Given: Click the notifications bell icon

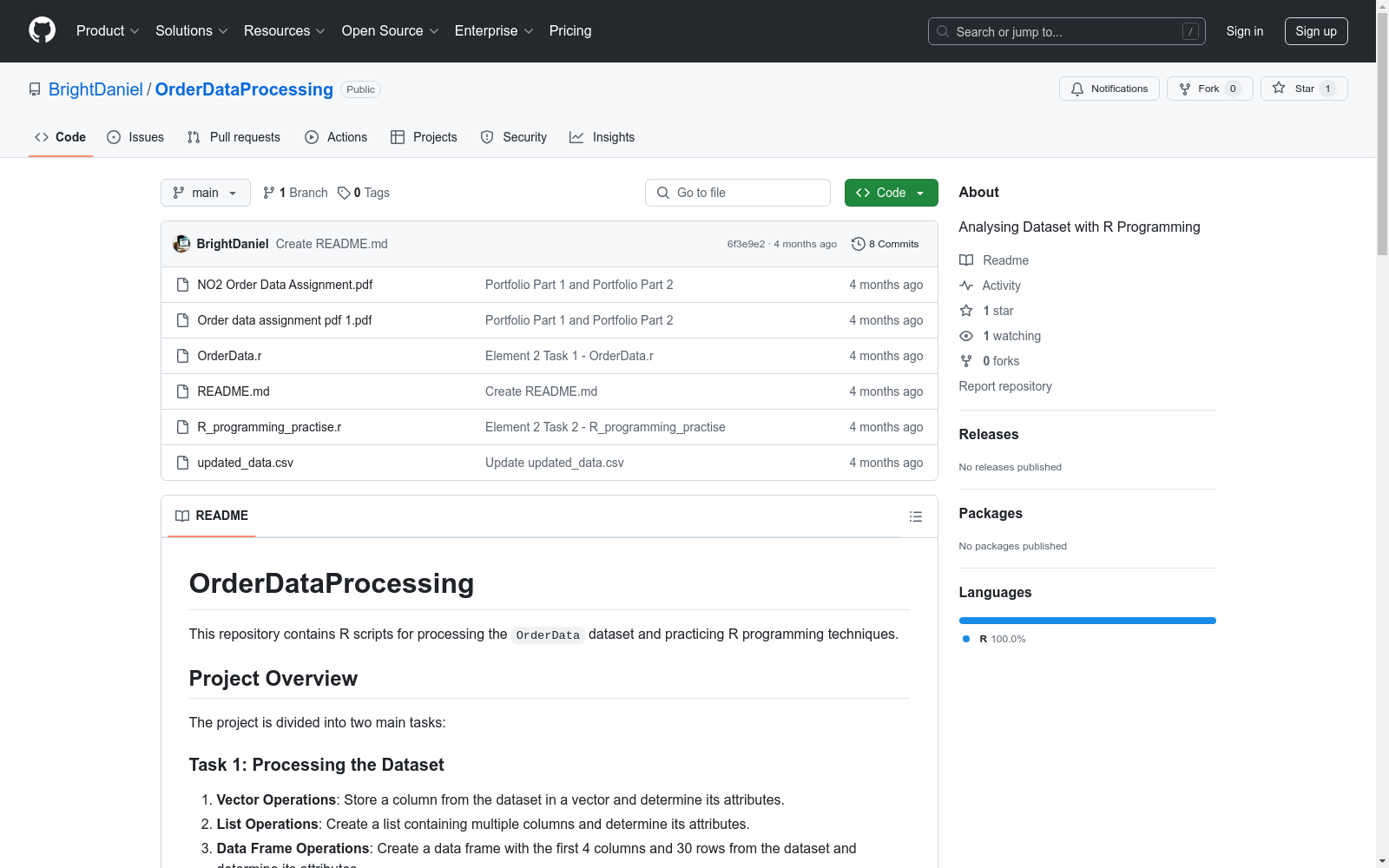Looking at the screenshot, I should pos(1077,89).
